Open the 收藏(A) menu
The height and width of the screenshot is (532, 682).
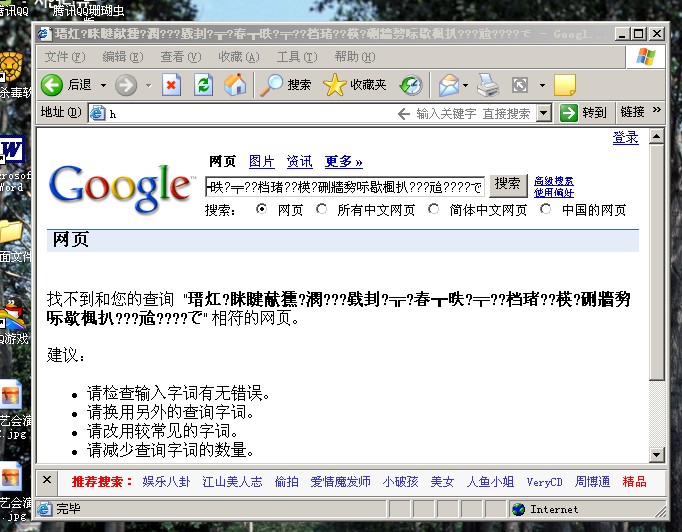click(239, 57)
